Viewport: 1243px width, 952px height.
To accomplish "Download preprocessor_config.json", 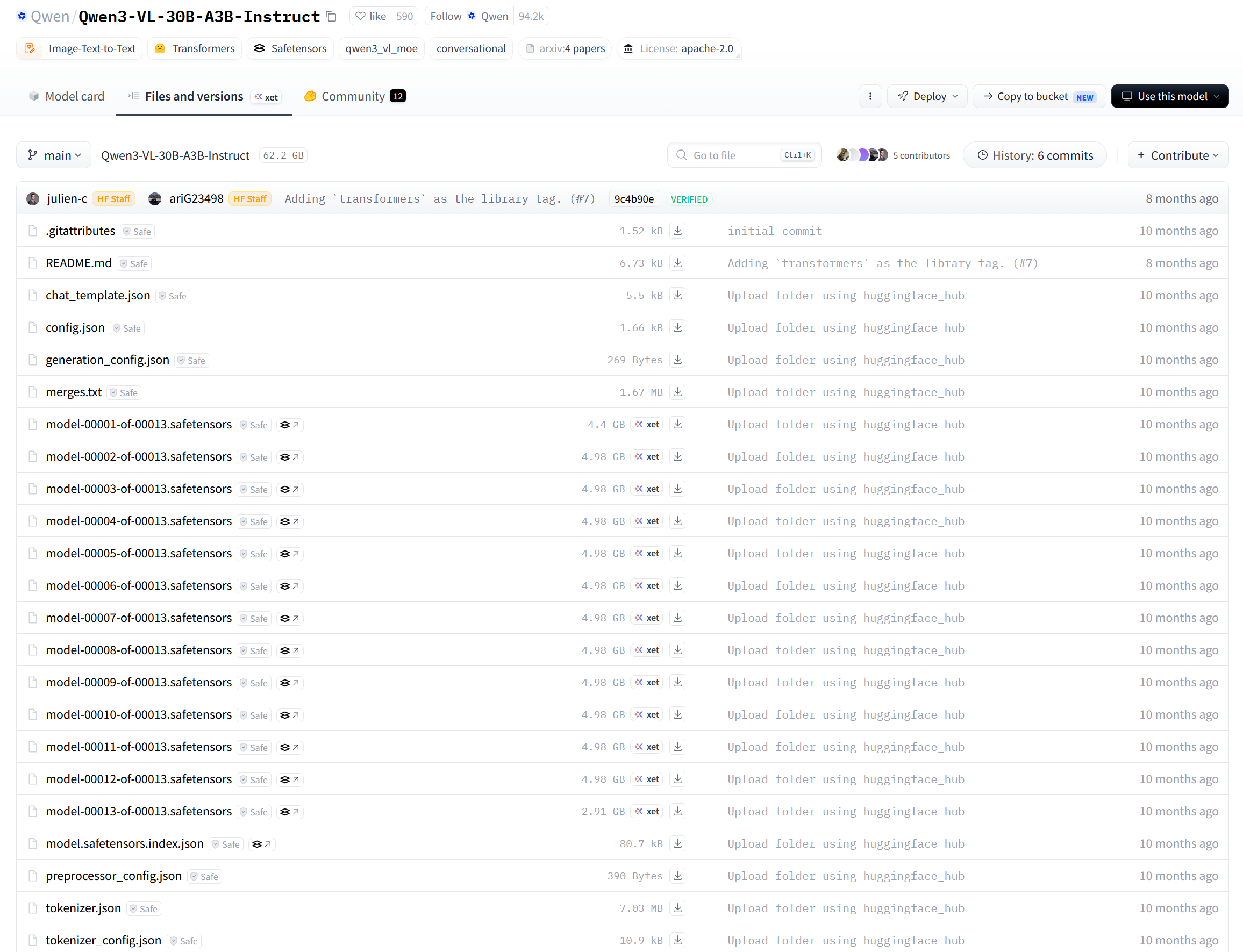I will tap(677, 876).
